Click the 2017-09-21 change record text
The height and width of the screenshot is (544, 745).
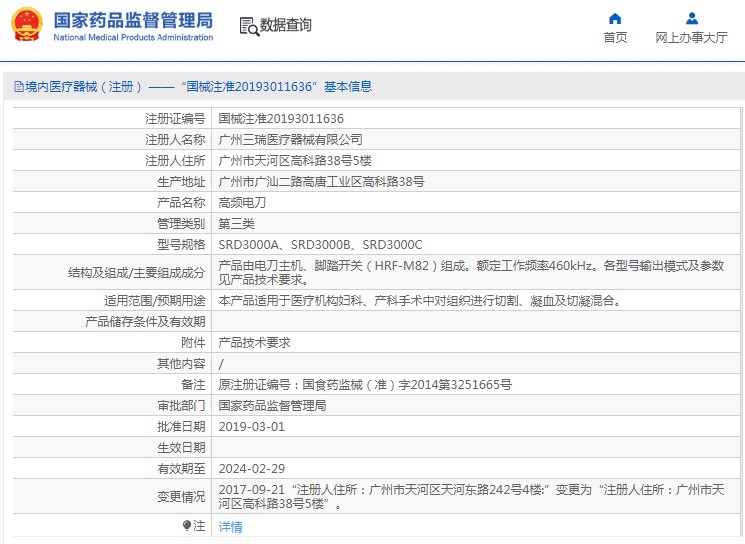coord(471,496)
